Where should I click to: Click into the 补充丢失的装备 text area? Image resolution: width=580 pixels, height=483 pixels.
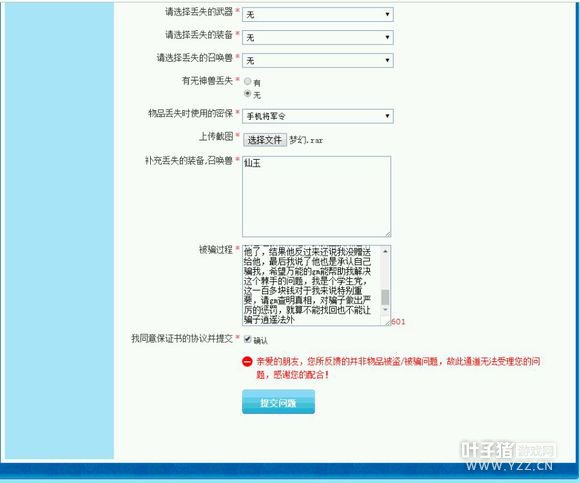click(x=316, y=196)
